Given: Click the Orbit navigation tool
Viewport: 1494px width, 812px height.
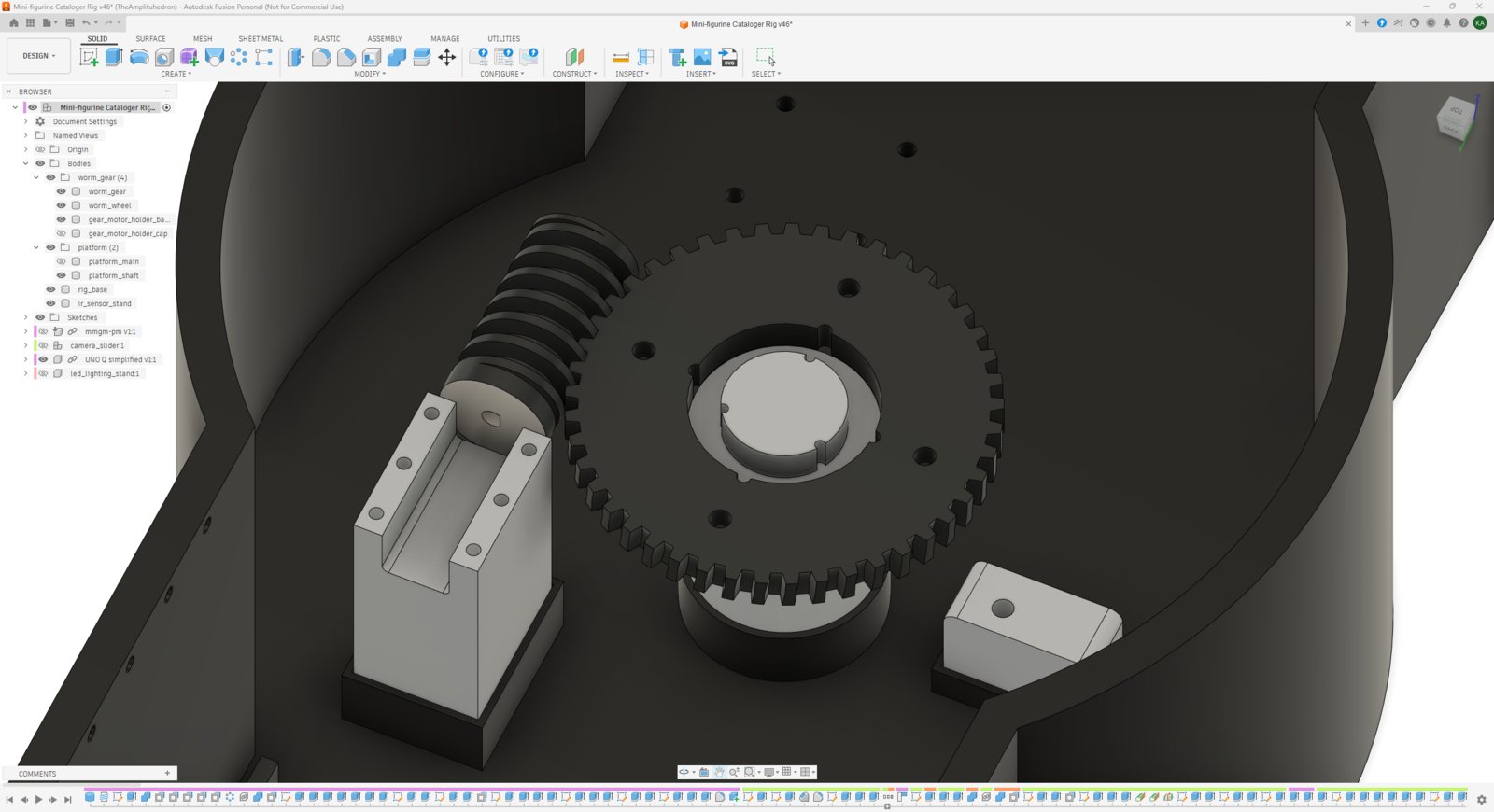Looking at the screenshot, I should tap(684, 772).
